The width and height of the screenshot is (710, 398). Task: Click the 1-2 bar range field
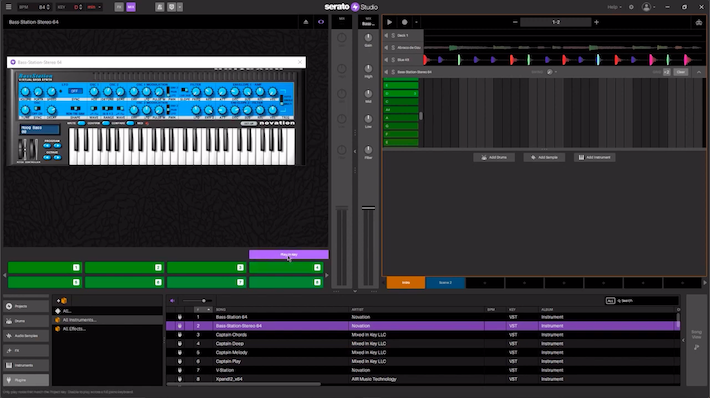click(556, 22)
